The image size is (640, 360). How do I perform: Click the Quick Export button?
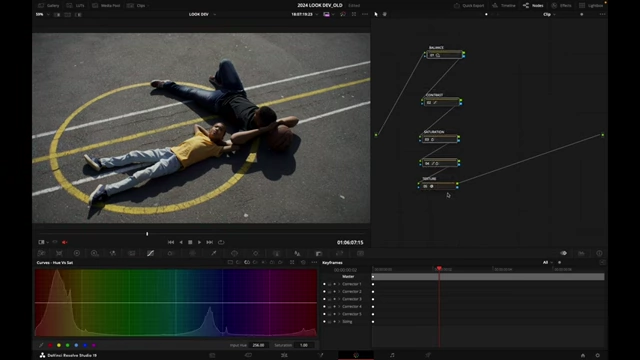point(469,5)
